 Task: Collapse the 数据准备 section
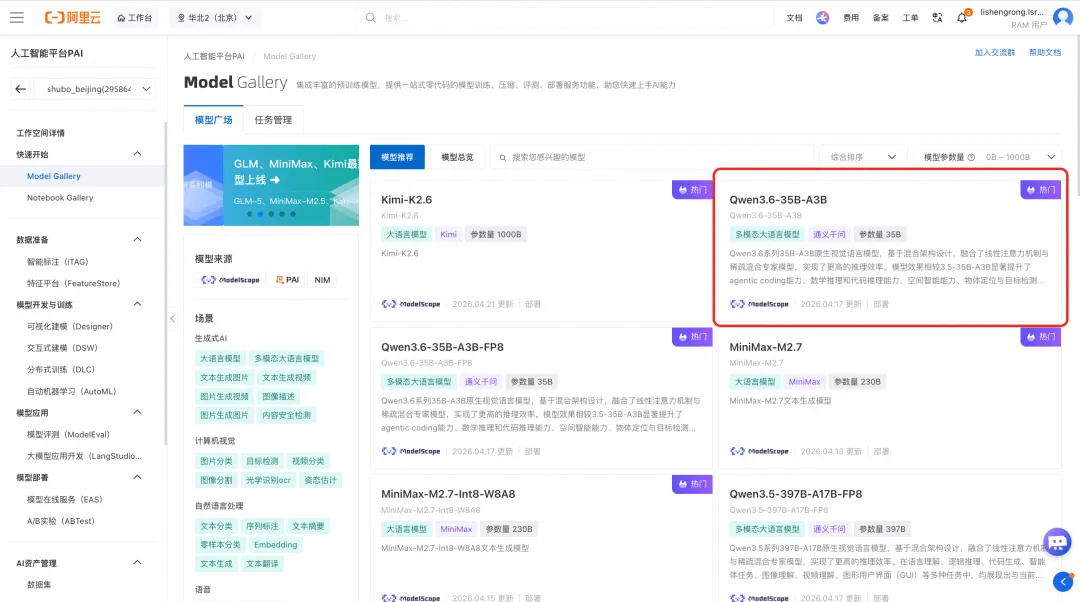[137, 240]
